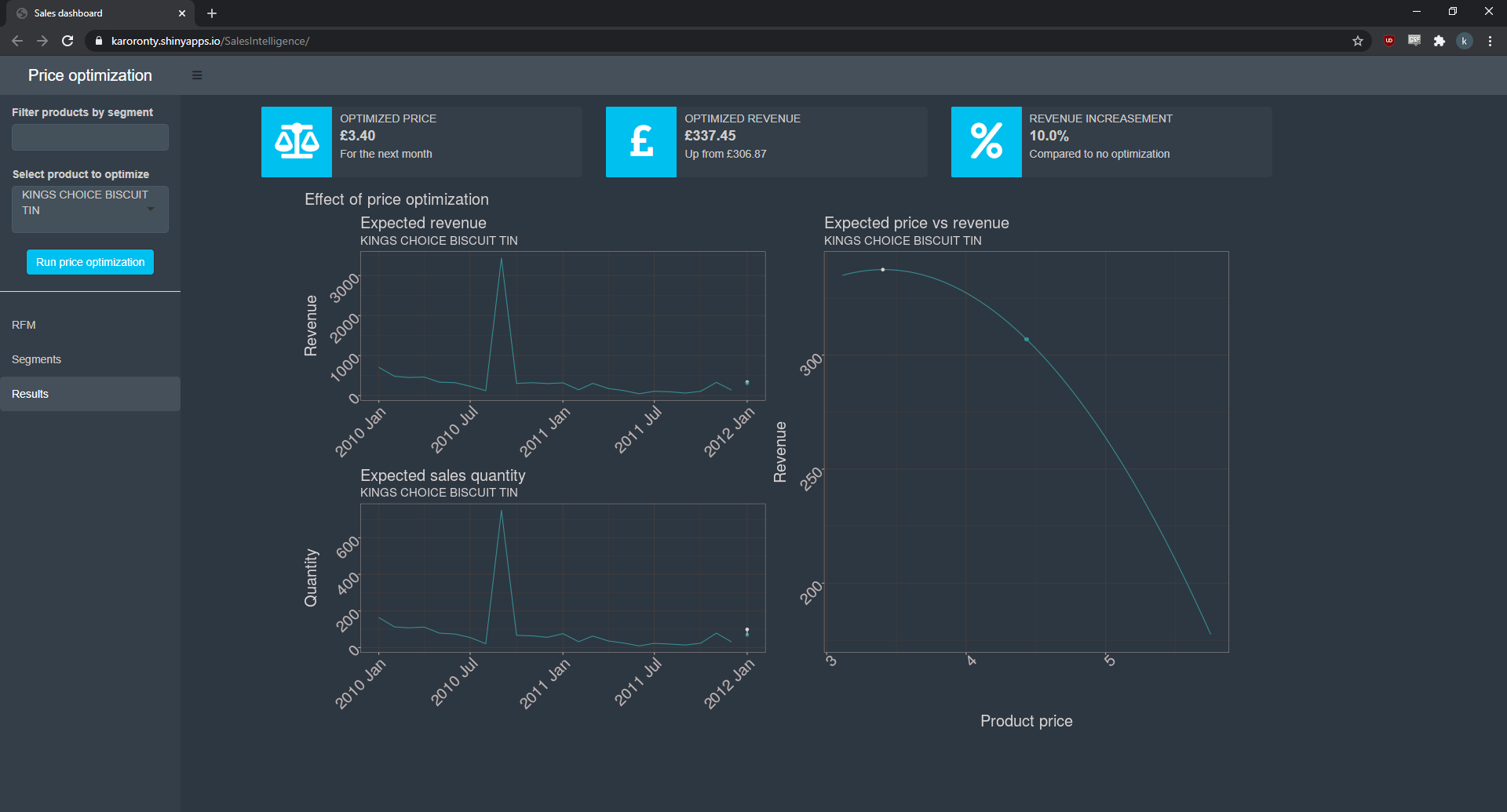Click the 'Effect of price optimization' heading
Screen dimensions: 1507x812
tap(396, 199)
